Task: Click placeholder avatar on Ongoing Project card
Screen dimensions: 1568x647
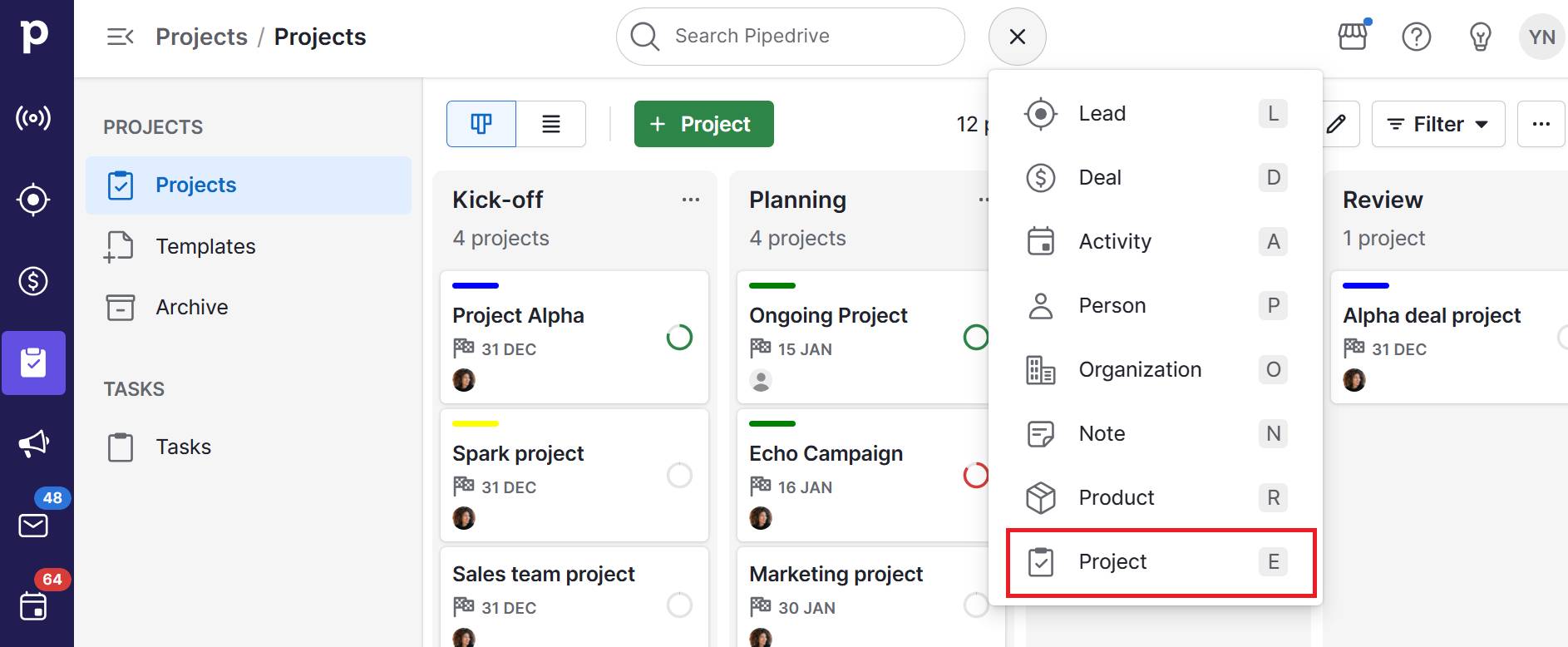Action: tap(761, 380)
